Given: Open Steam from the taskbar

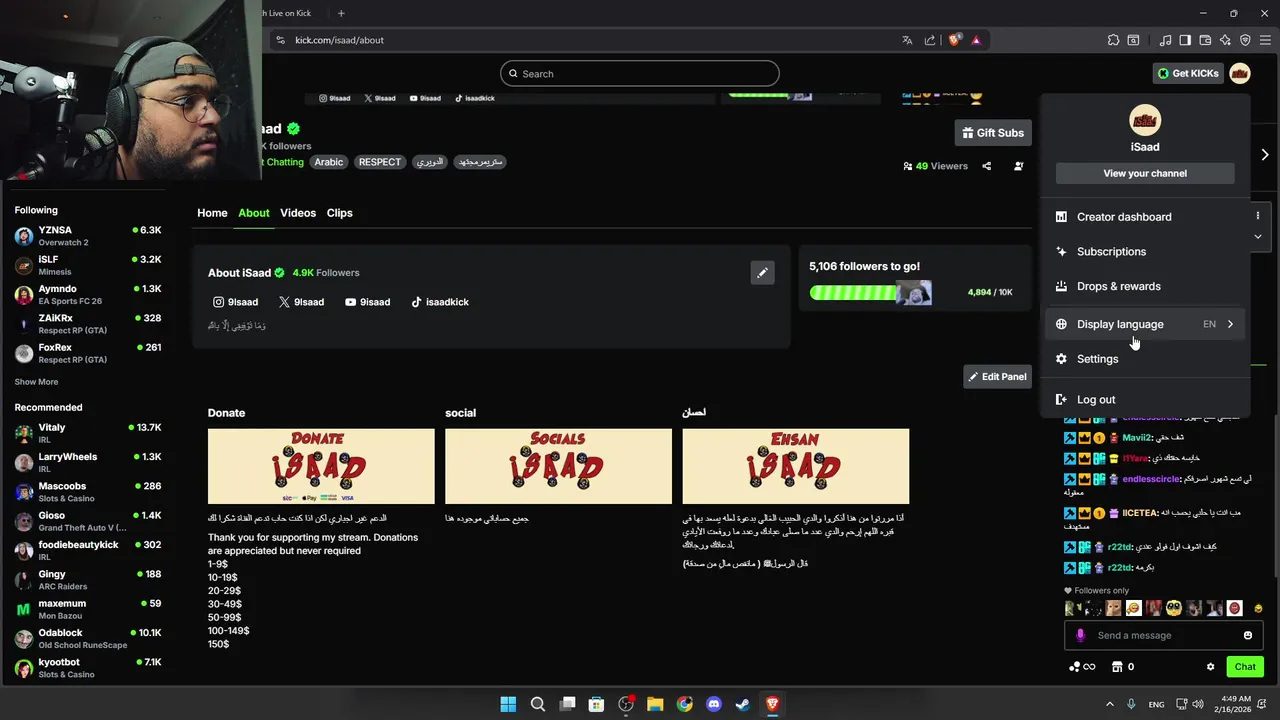Looking at the screenshot, I should [x=743, y=704].
